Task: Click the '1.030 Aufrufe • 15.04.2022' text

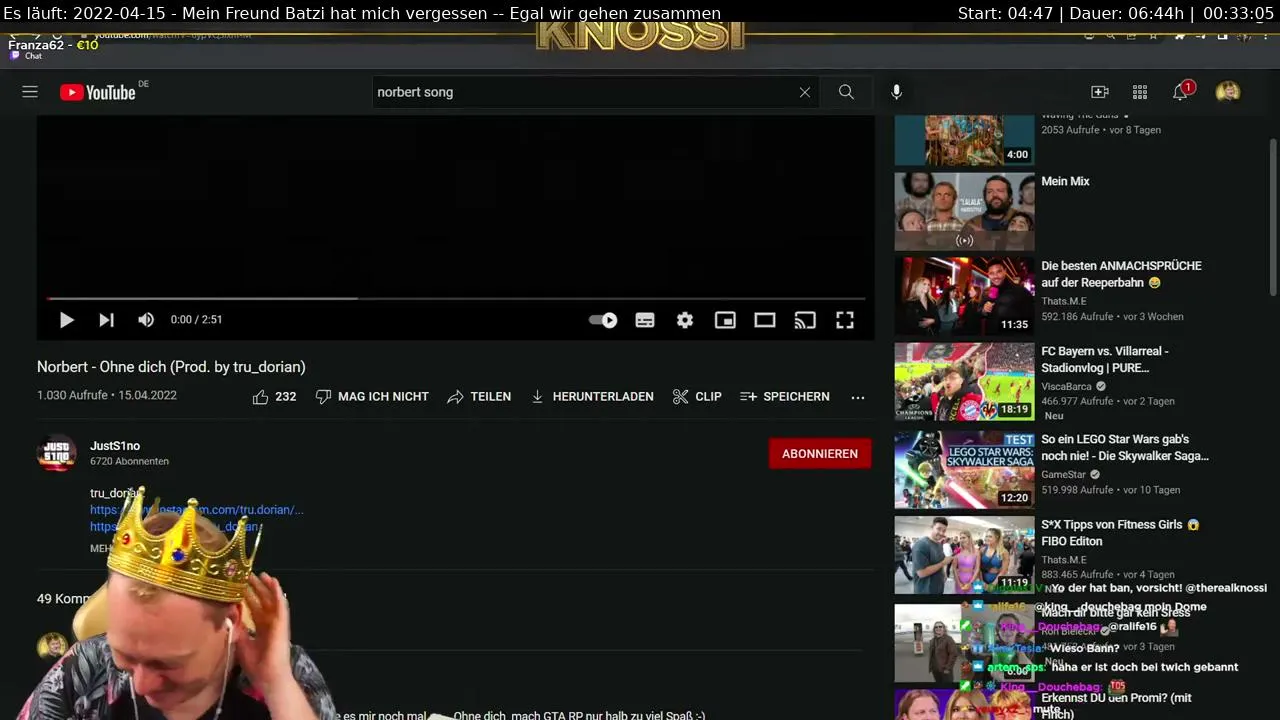Action: (x=107, y=395)
